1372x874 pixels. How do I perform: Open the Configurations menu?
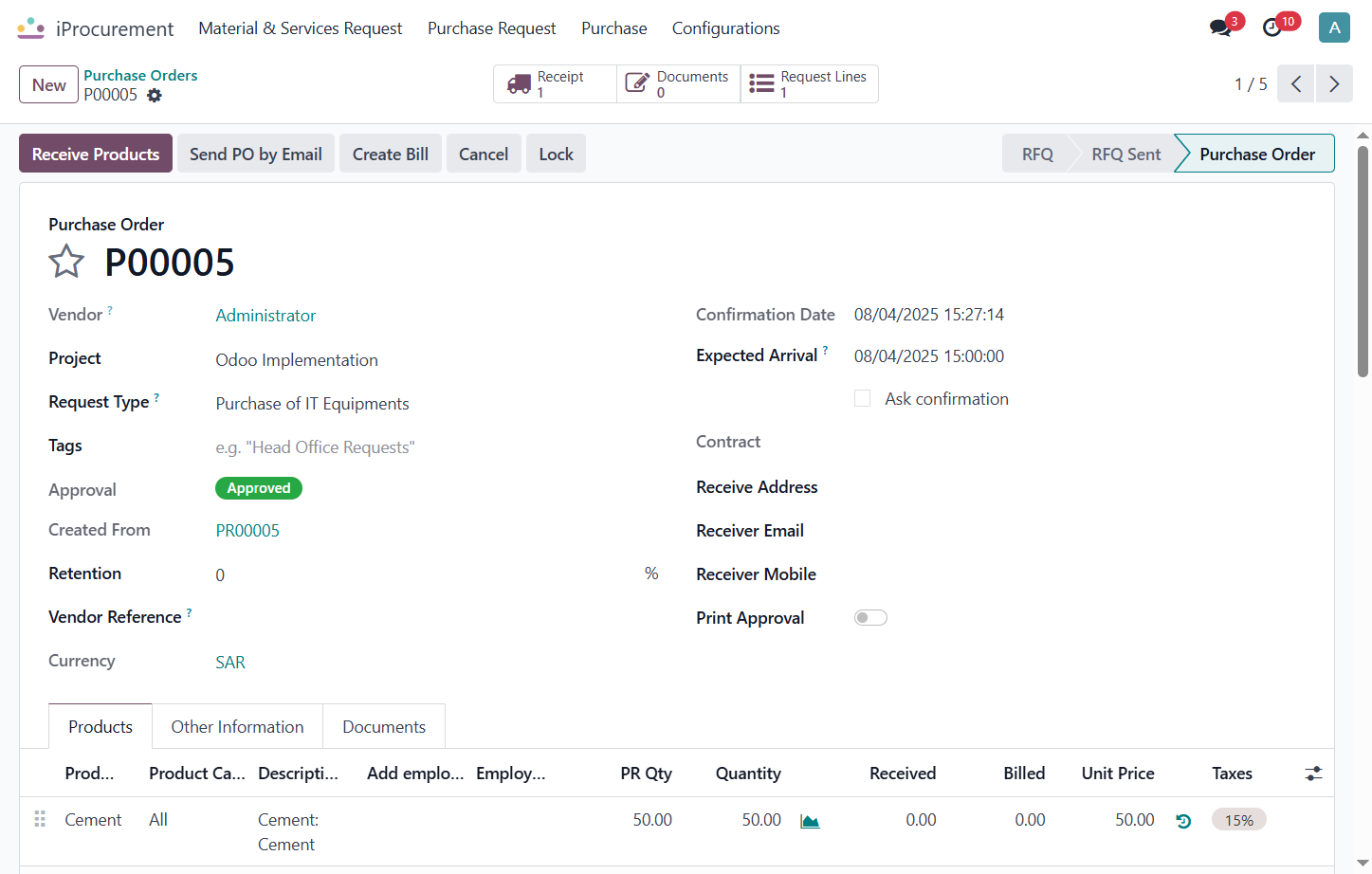726,28
